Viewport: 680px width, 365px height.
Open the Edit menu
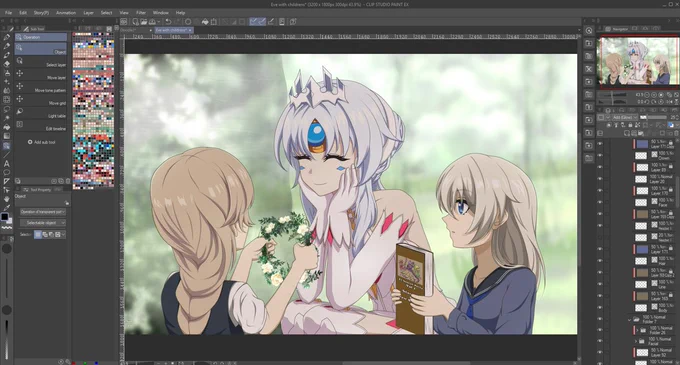pos(23,13)
